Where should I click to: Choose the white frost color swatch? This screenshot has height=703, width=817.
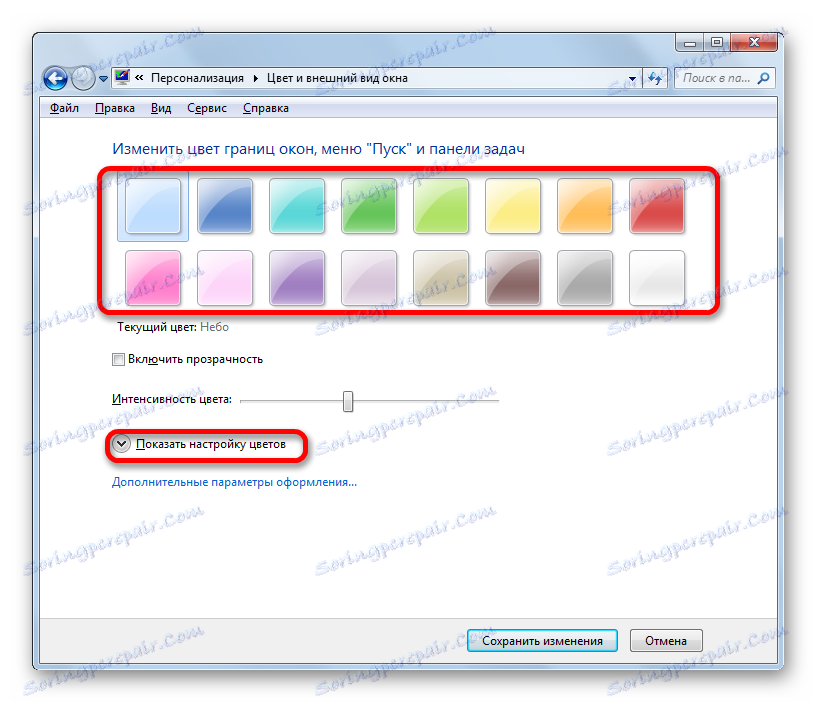tap(657, 277)
